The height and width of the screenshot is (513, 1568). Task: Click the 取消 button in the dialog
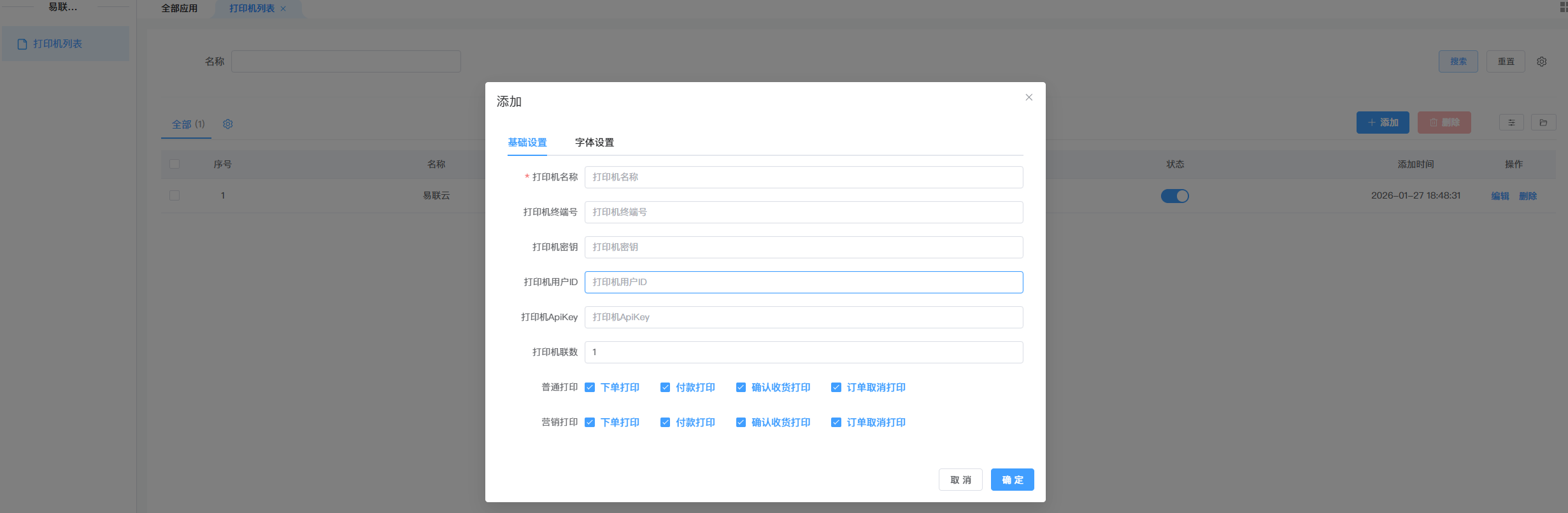960,480
